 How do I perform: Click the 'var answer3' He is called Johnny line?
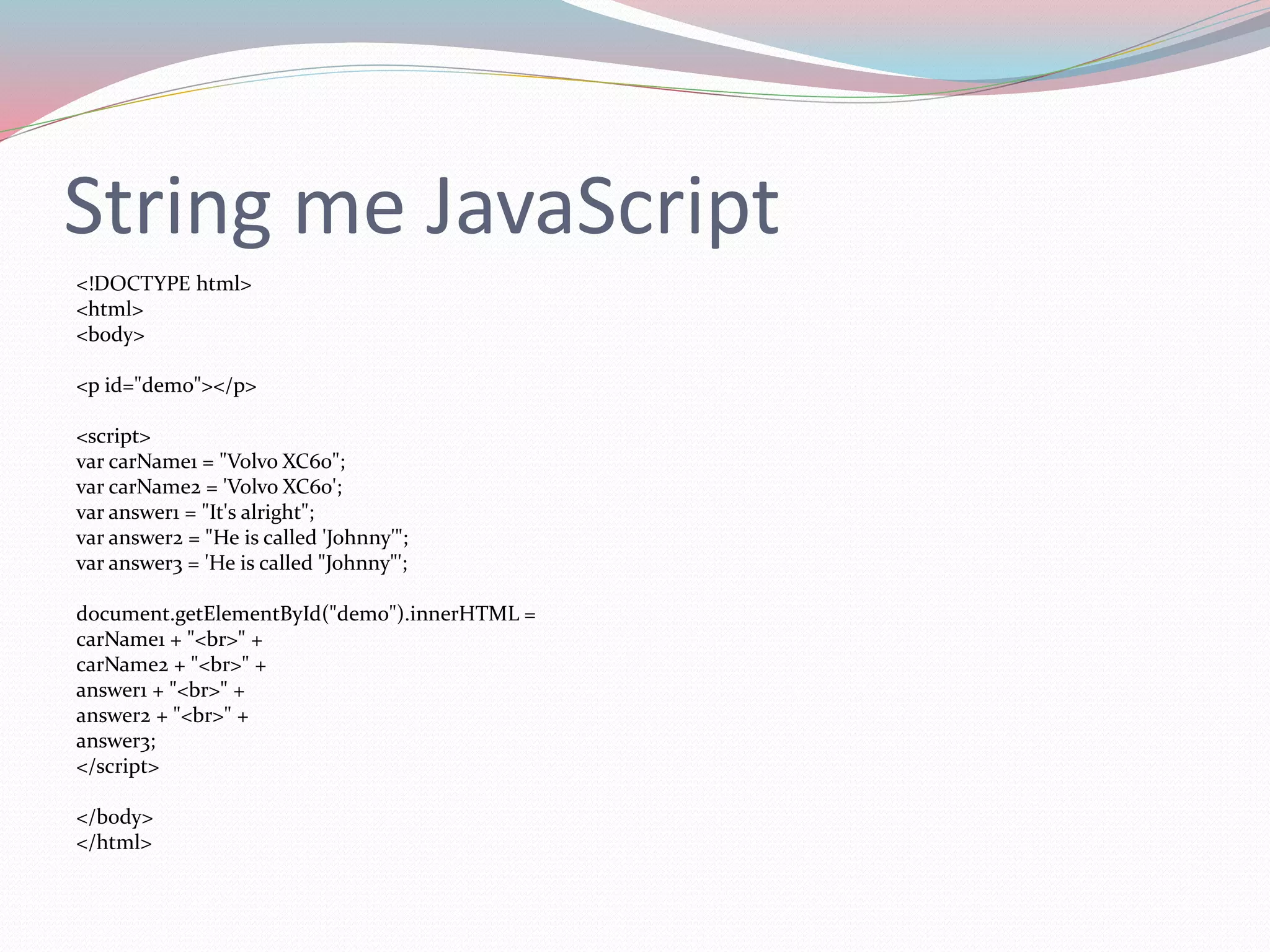click(x=242, y=563)
